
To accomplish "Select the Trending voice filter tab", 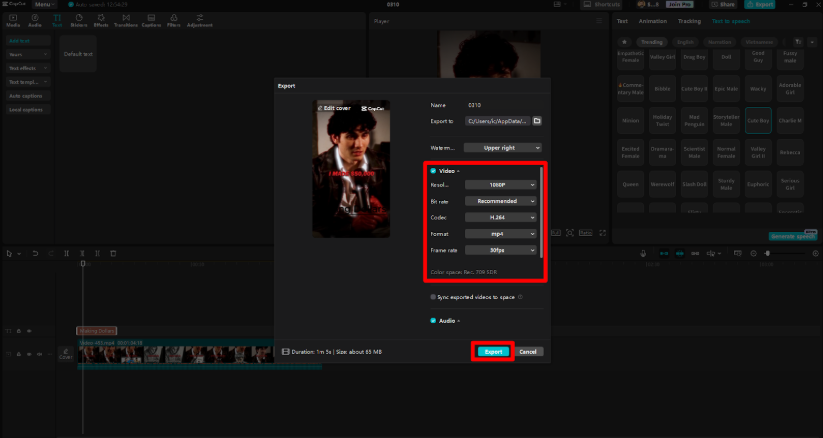I will pos(651,42).
